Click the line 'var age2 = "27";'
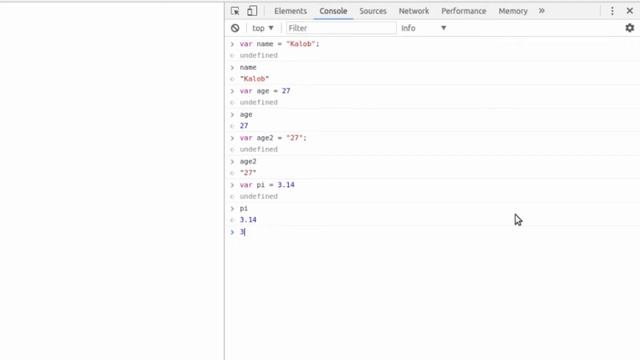Viewport: 640px width, 360px height. [273, 138]
